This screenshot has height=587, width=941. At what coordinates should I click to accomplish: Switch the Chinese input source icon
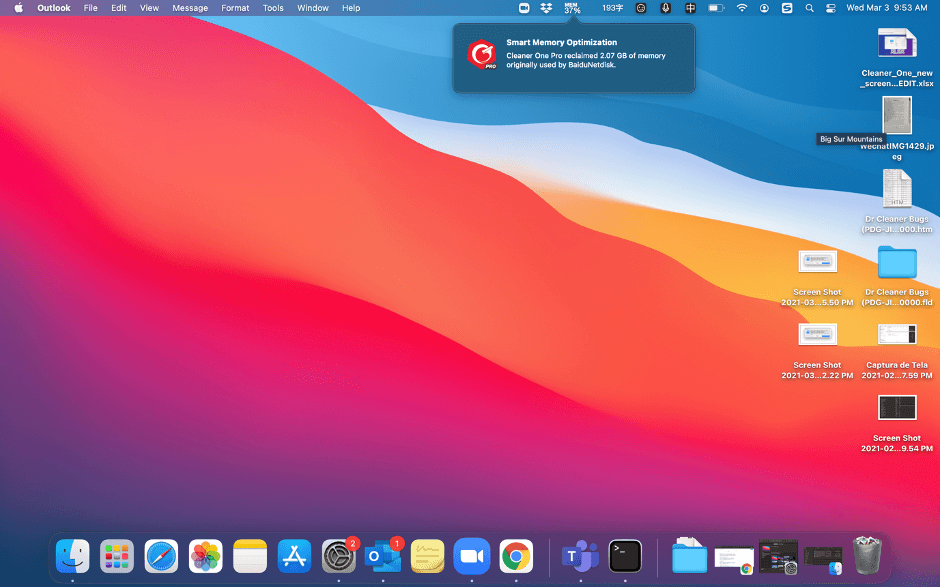(690, 8)
